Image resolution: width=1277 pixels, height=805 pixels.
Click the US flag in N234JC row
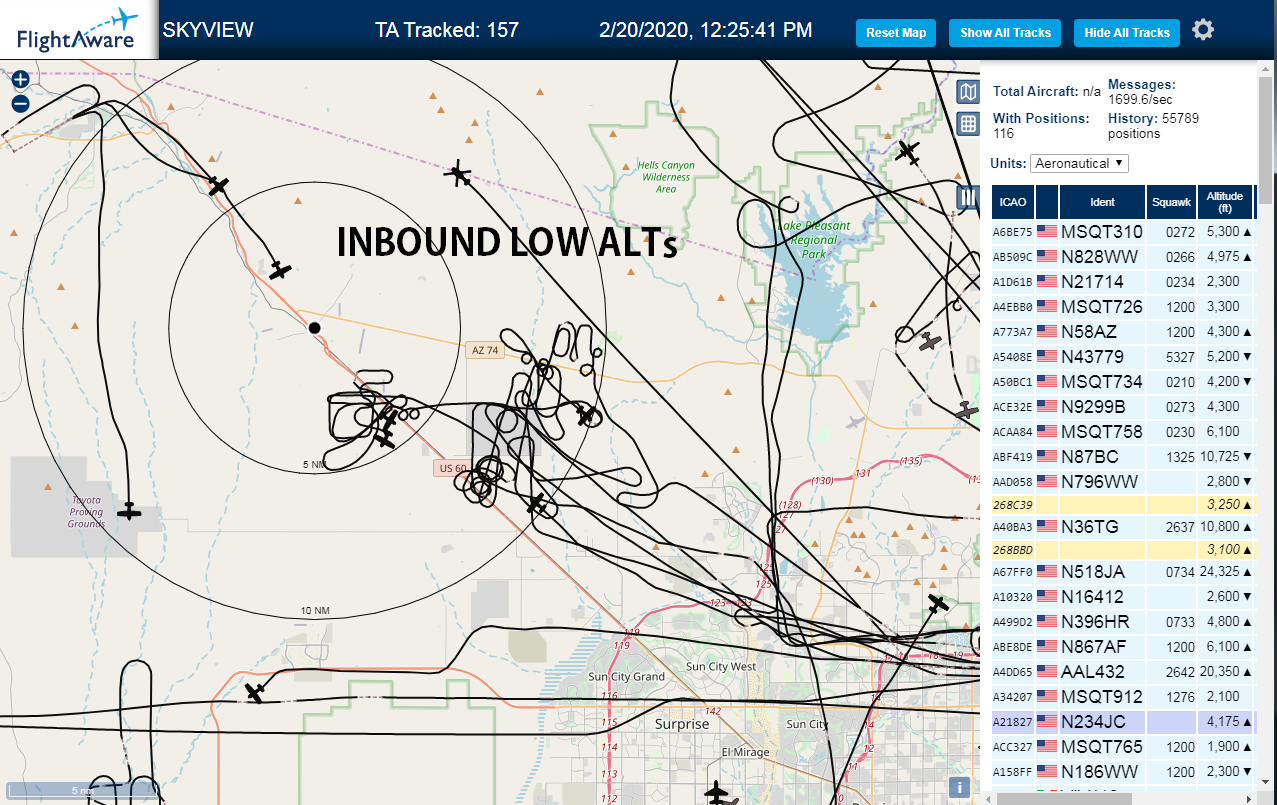1047,721
